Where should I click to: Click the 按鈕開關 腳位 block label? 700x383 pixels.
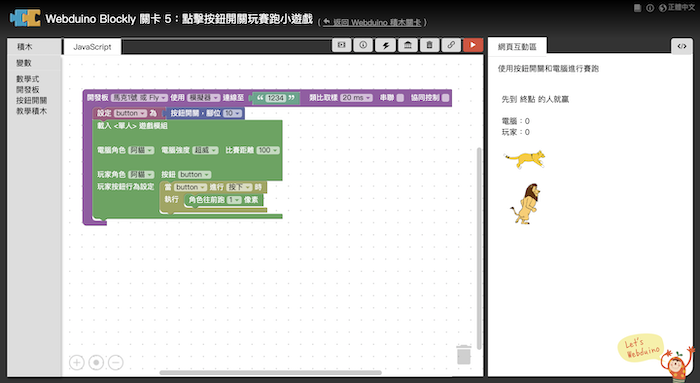click(x=196, y=113)
